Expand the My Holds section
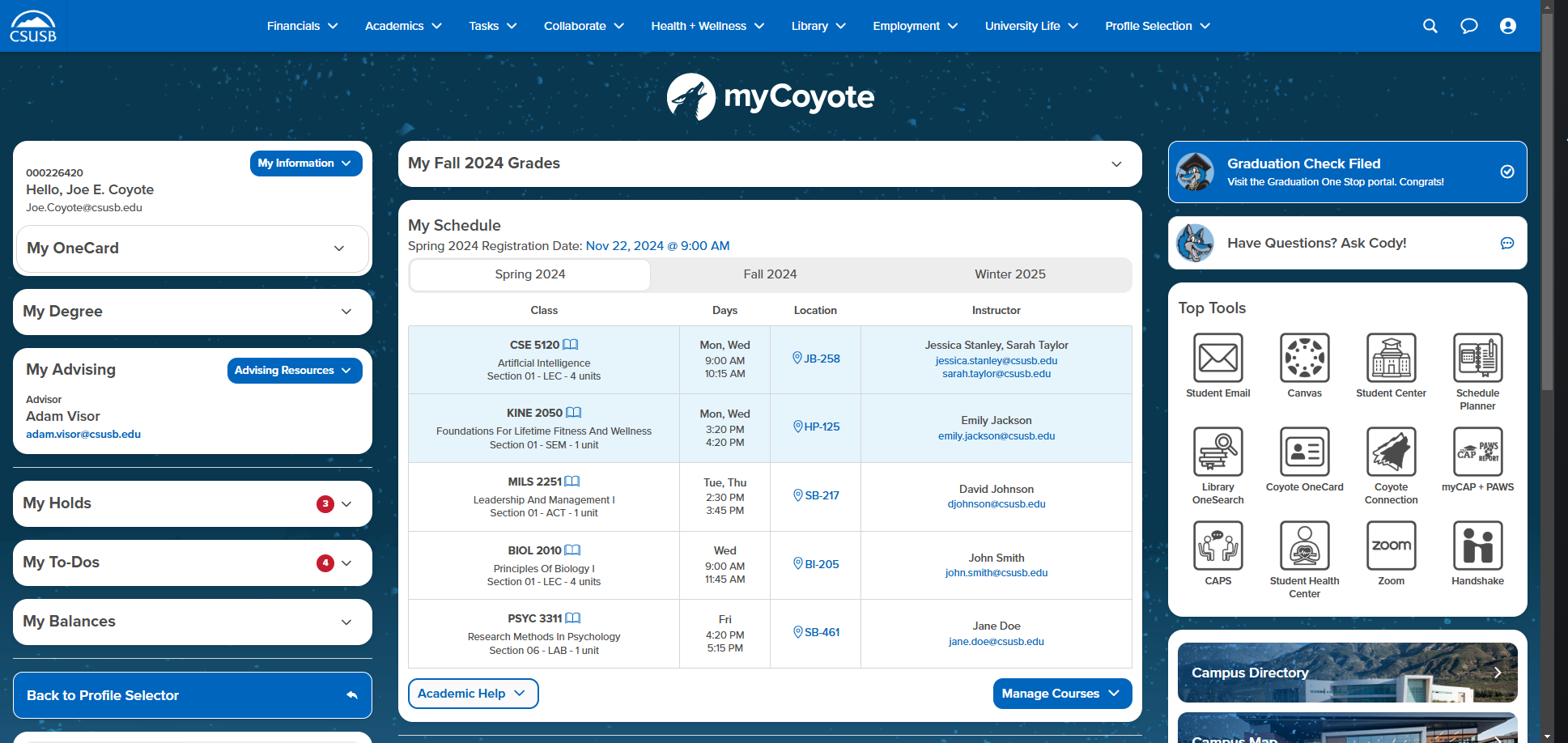The image size is (1568, 743). 347,503
